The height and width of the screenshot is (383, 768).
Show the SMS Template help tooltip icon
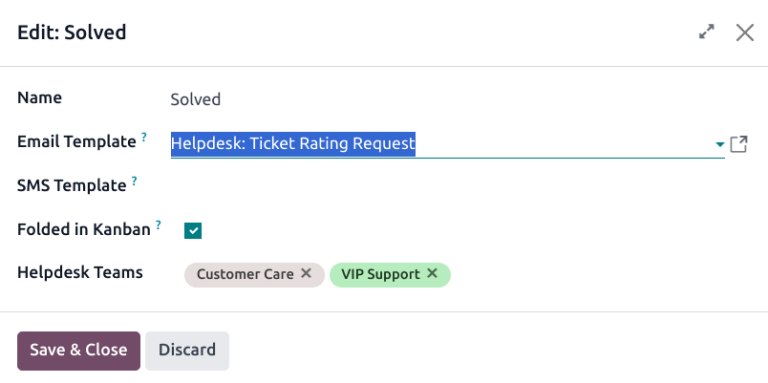134,181
